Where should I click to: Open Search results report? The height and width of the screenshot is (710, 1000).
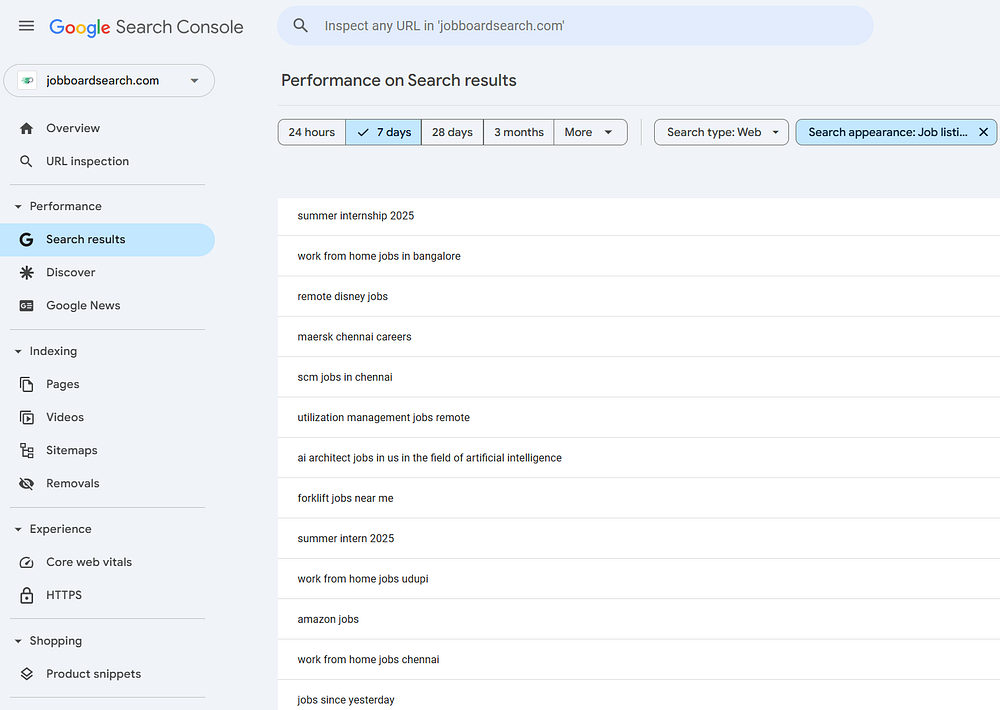coord(107,239)
